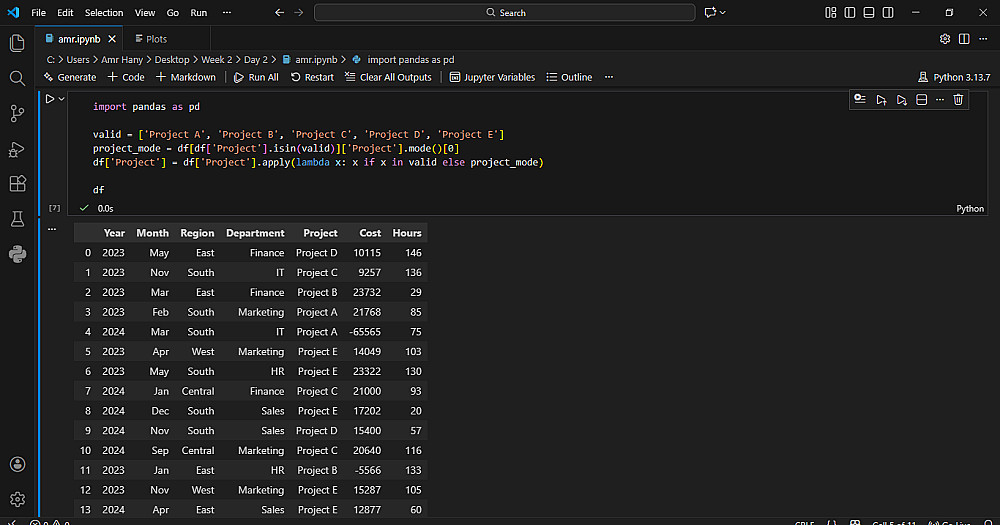Toggle the bottom panel visibility
Screen dimensions: 1000x525
click(x=868, y=12)
